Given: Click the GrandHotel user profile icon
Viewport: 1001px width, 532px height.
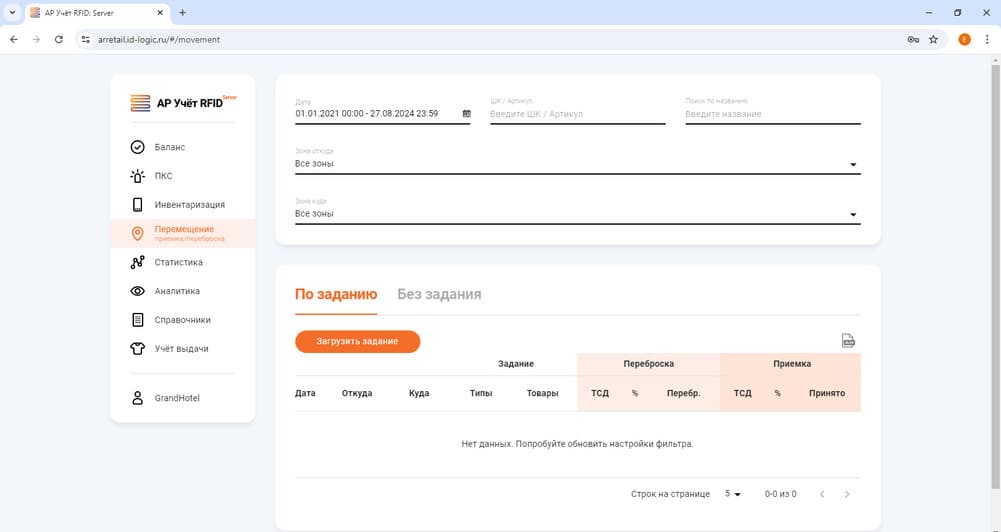Looking at the screenshot, I should coord(138,398).
